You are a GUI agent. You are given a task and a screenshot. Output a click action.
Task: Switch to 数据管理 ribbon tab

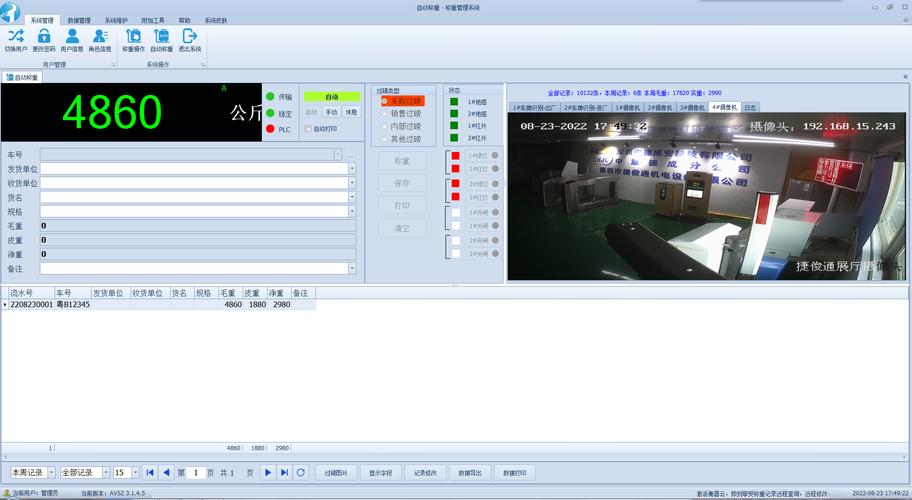point(79,20)
